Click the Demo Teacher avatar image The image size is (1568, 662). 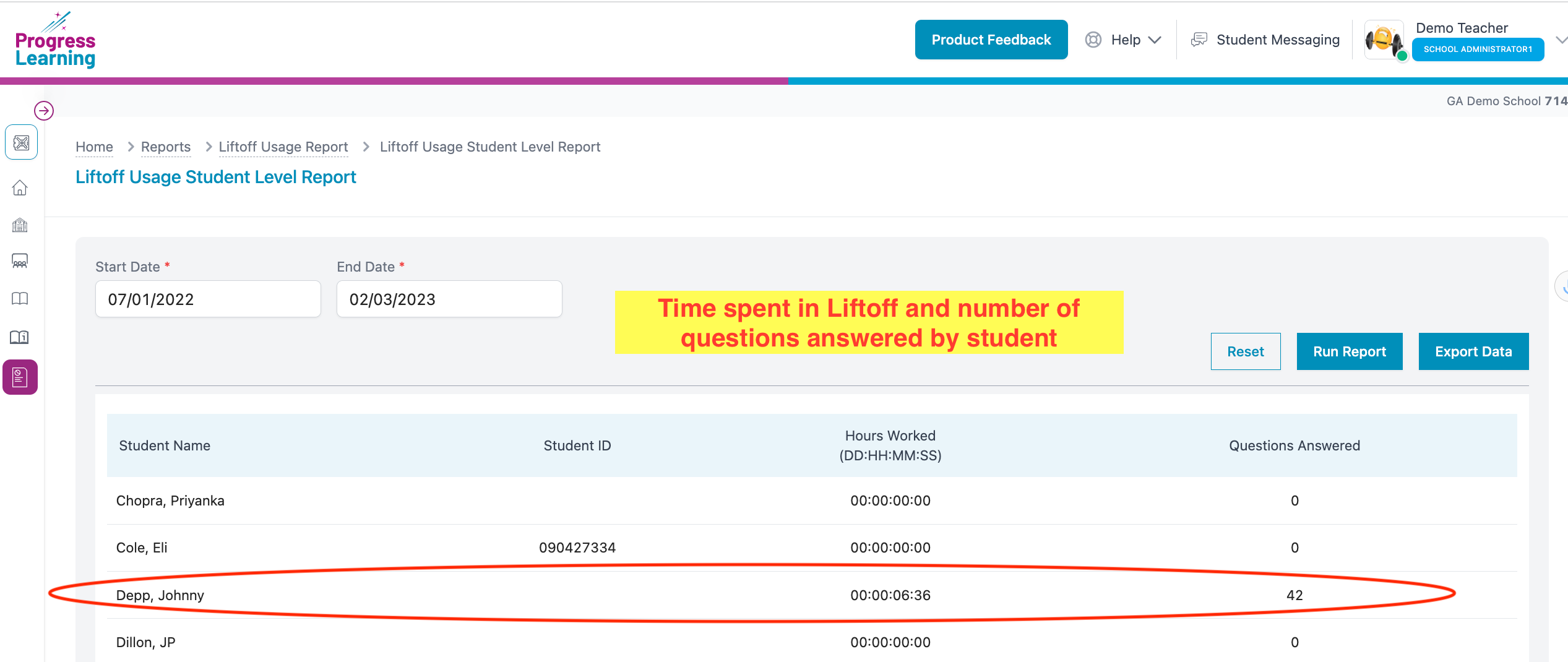coord(1384,40)
